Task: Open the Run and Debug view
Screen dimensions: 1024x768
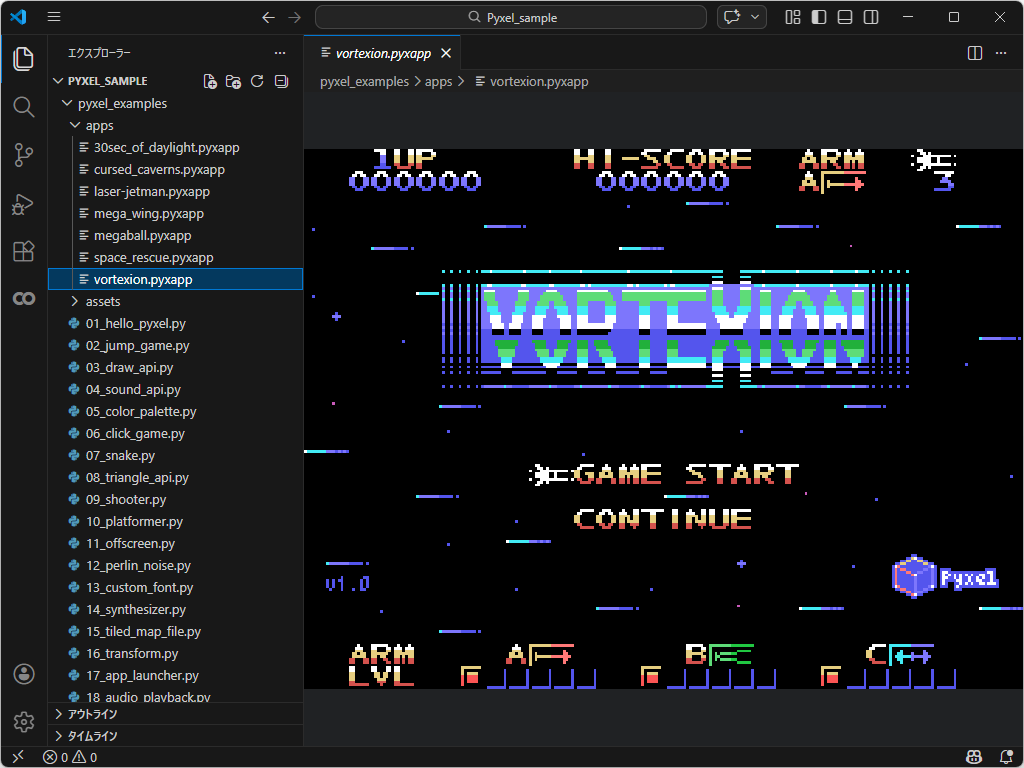Action: point(24,203)
